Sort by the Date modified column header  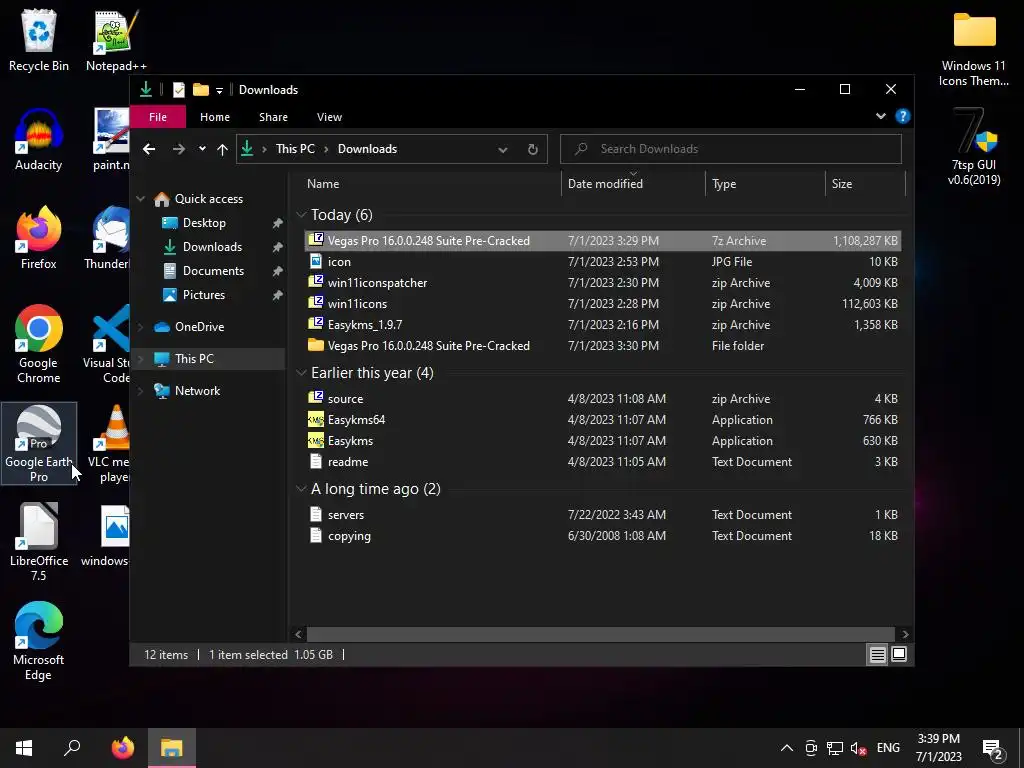[633, 184]
